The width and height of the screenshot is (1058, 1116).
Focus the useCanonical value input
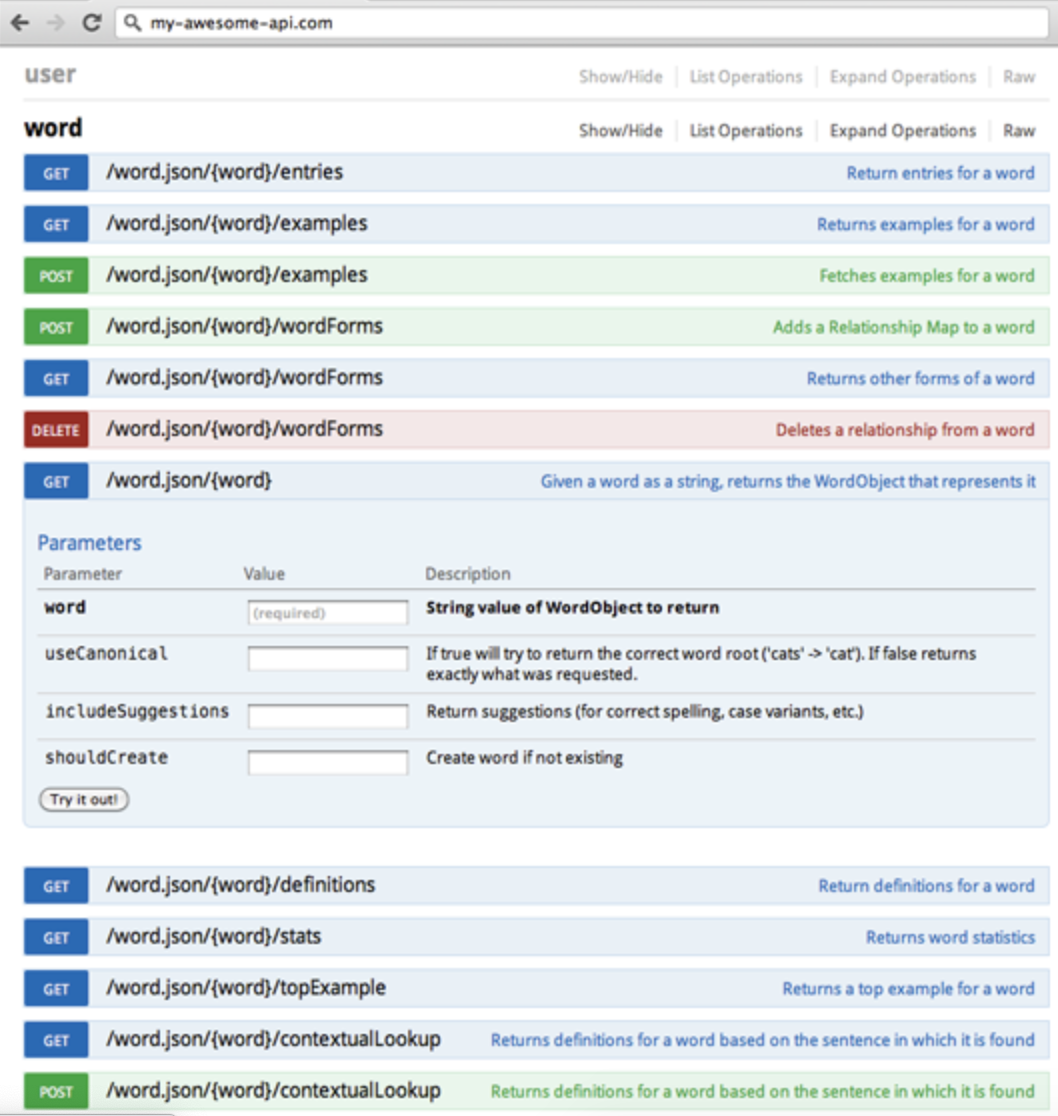coord(328,658)
